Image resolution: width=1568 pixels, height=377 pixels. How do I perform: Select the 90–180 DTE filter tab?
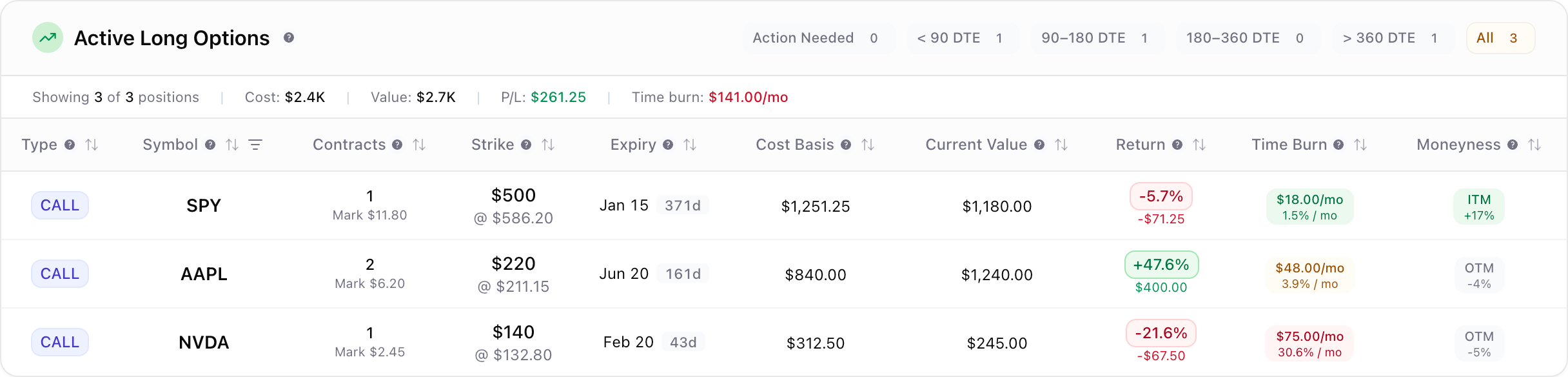pos(1097,38)
